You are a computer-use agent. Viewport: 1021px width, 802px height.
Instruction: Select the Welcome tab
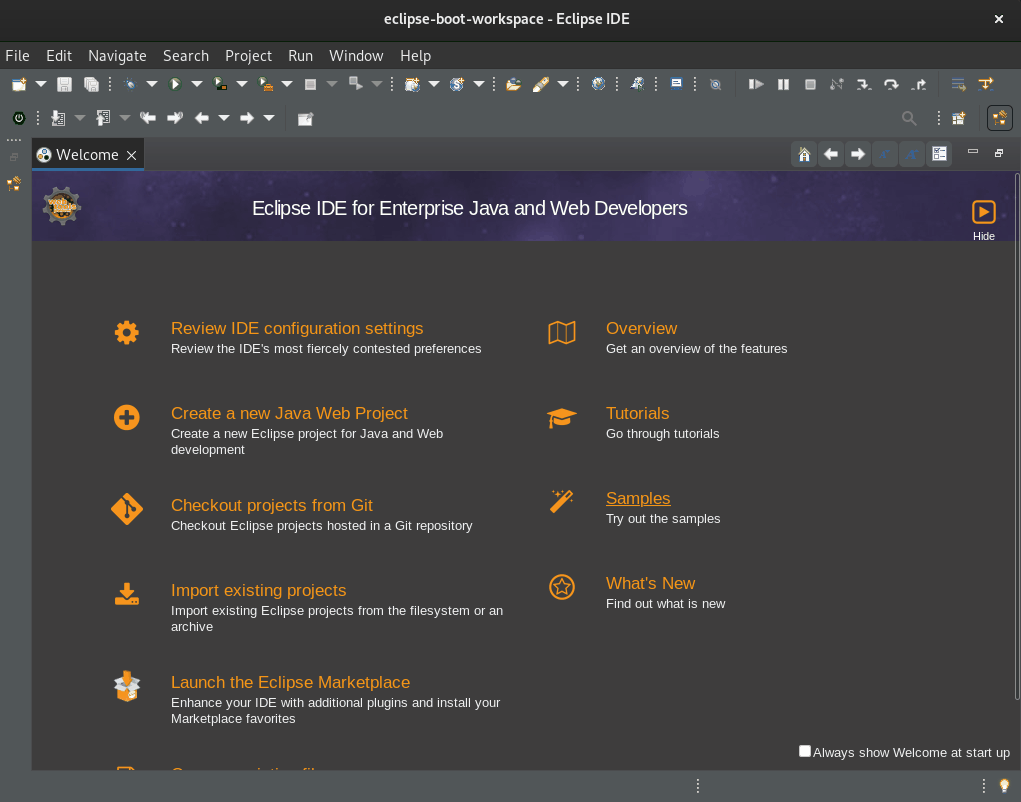click(x=87, y=155)
